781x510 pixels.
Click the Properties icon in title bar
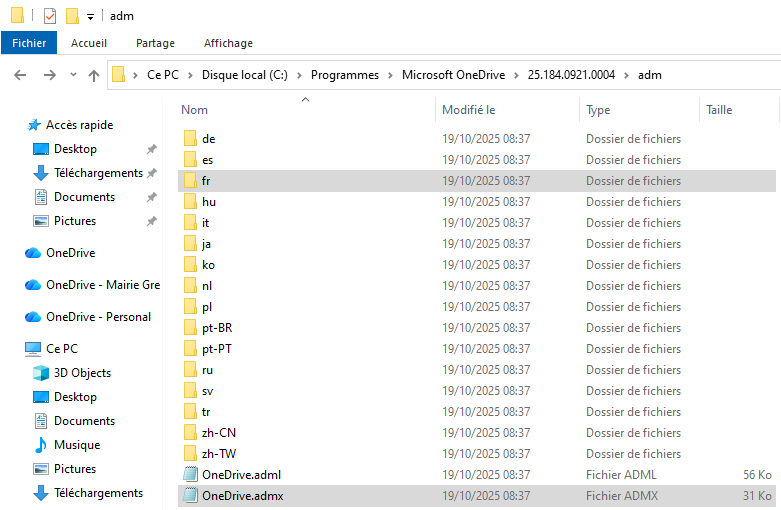(50, 16)
